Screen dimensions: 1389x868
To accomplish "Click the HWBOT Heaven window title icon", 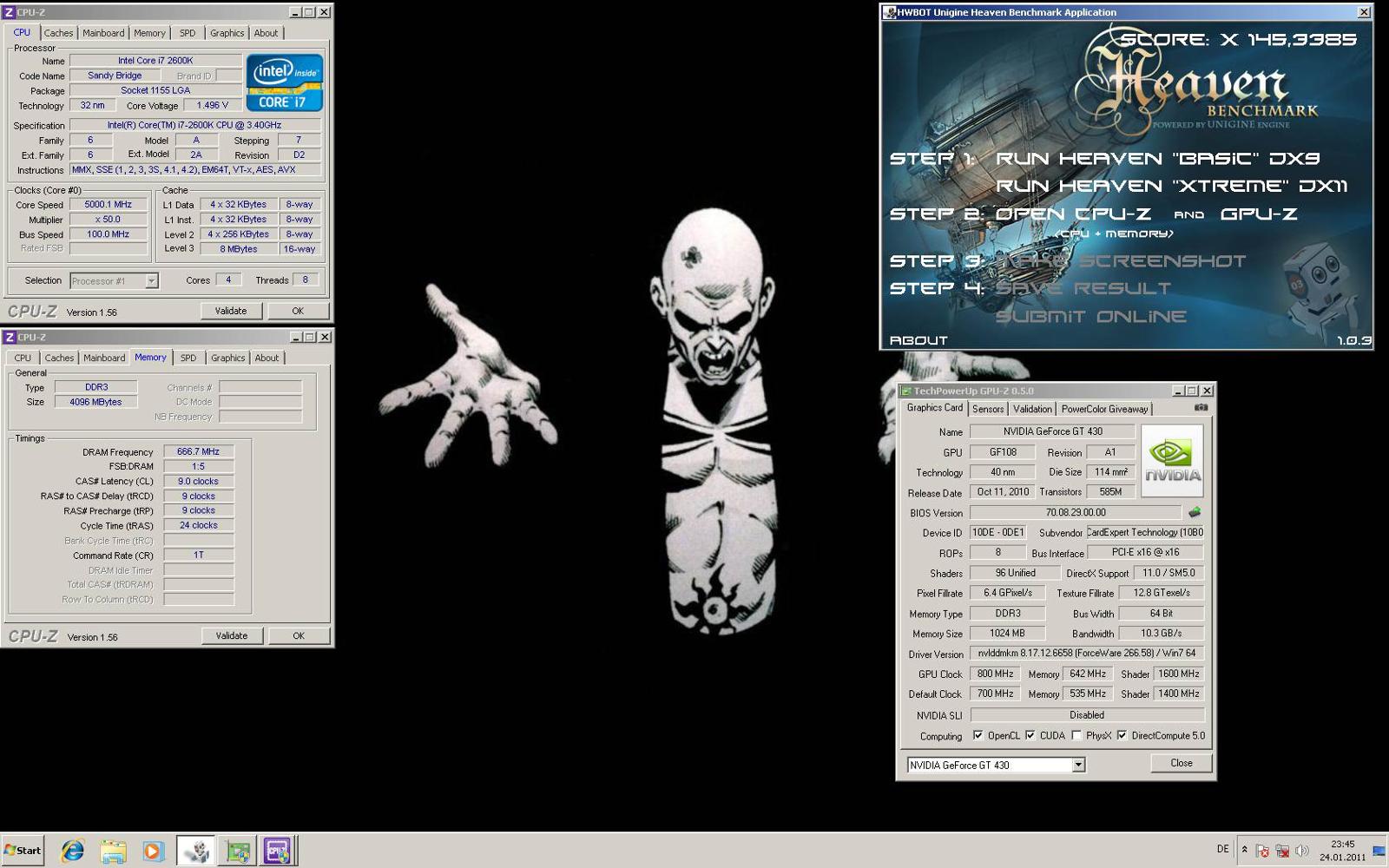I will click(x=889, y=12).
